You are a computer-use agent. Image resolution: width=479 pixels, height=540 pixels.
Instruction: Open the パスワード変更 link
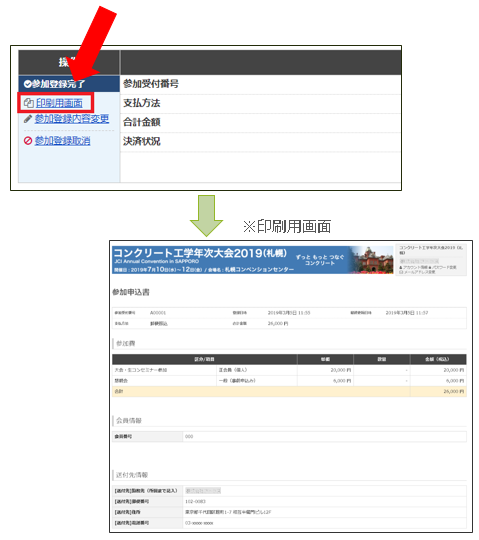click(443, 267)
